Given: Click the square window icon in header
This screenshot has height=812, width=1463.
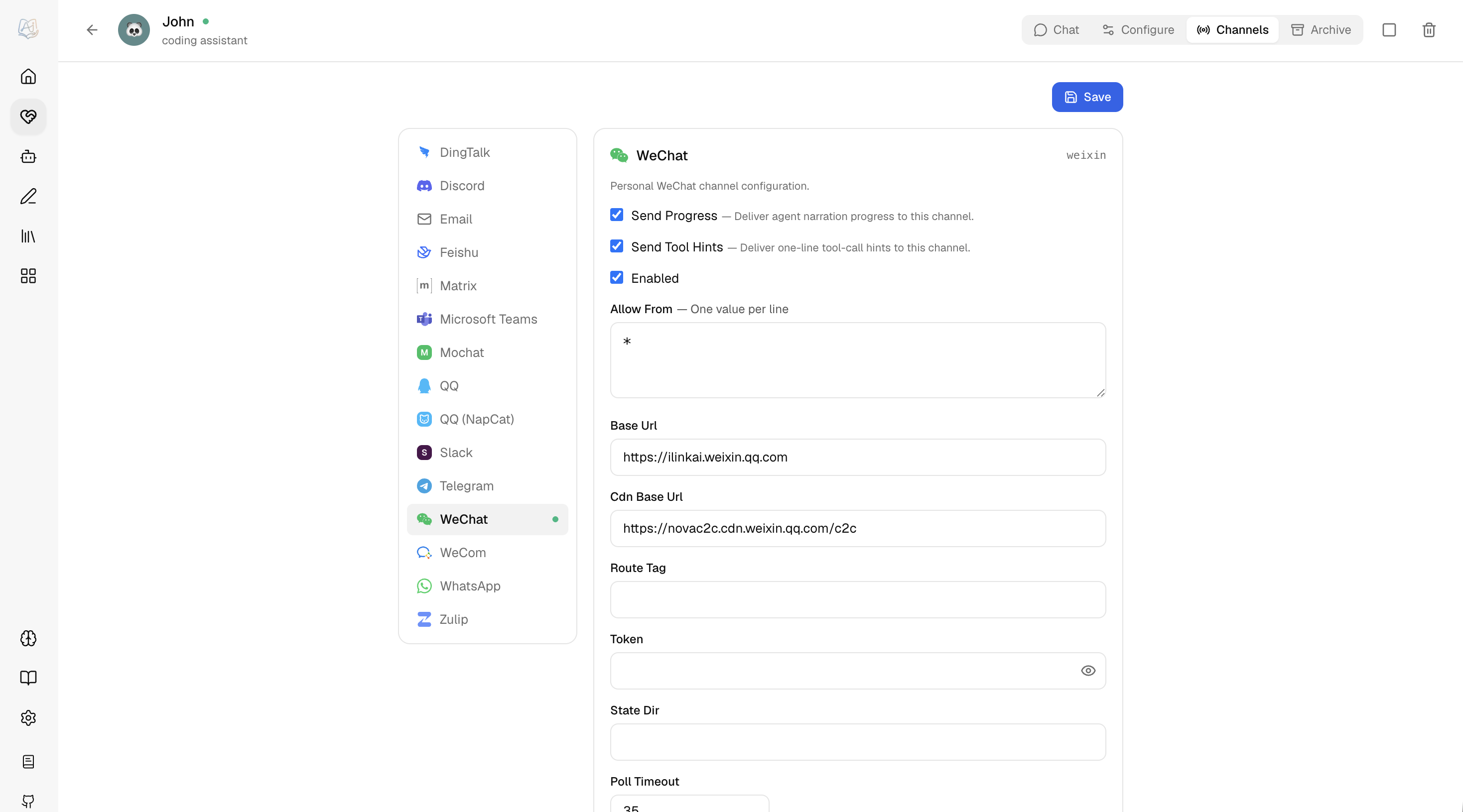Looking at the screenshot, I should coord(1389,29).
